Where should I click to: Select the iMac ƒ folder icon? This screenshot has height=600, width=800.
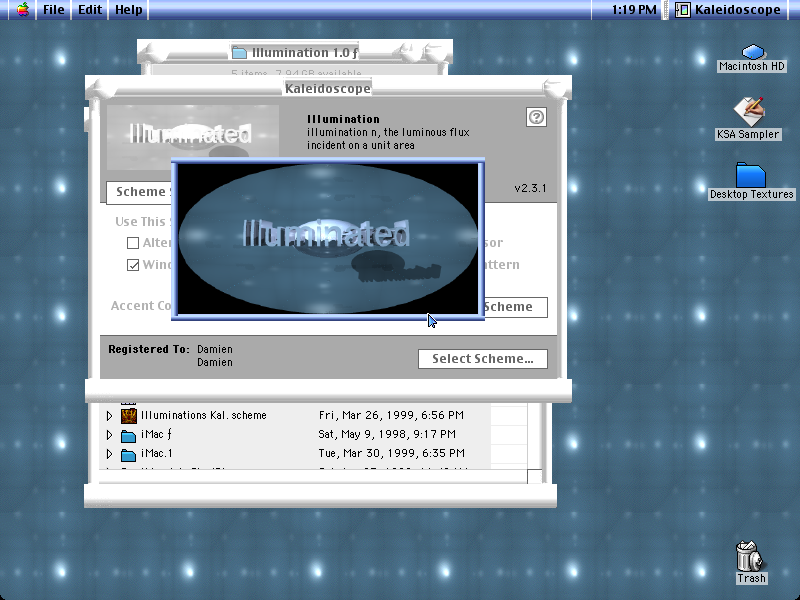tap(129, 435)
